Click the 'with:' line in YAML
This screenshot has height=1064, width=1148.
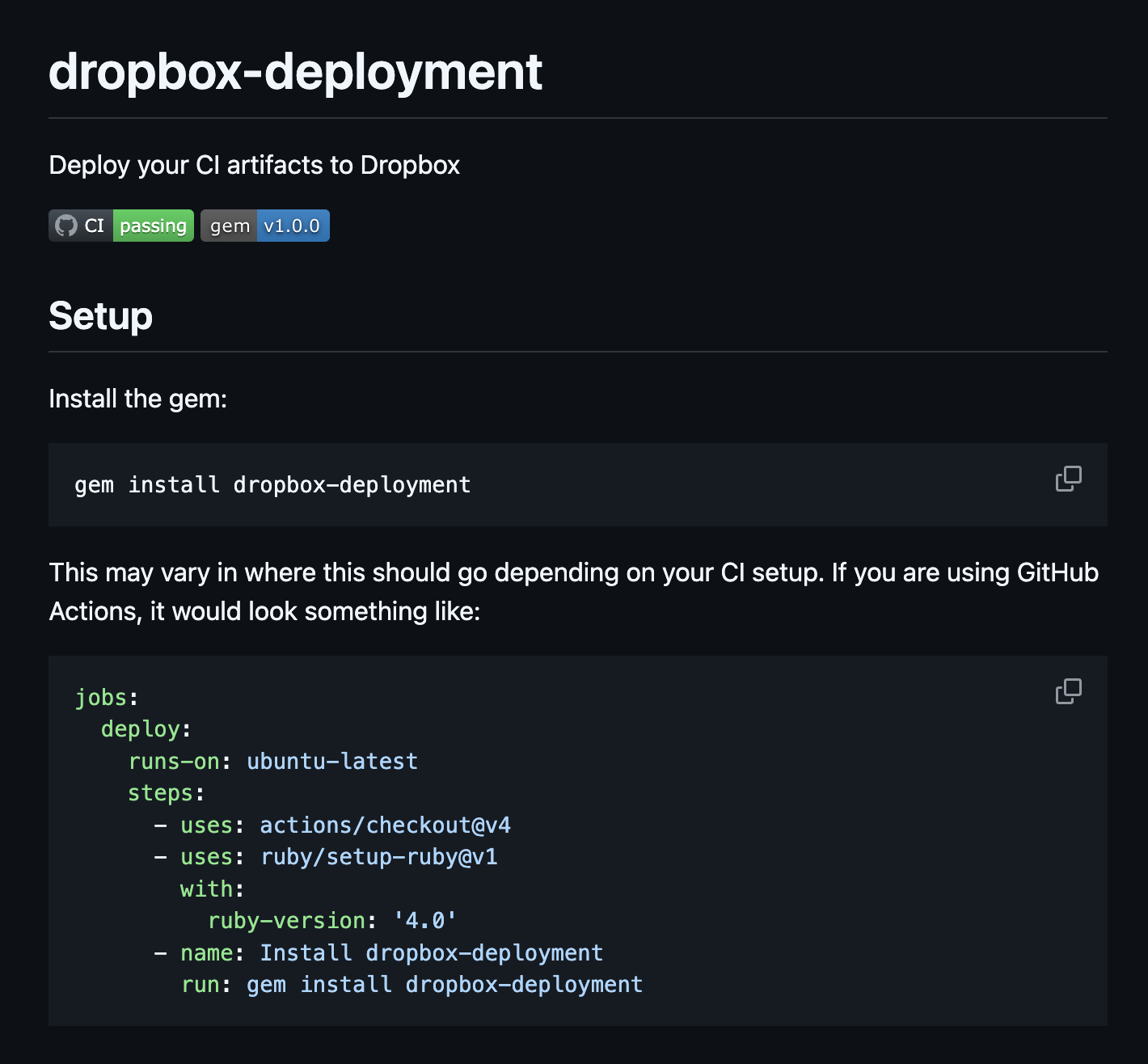tap(212, 889)
